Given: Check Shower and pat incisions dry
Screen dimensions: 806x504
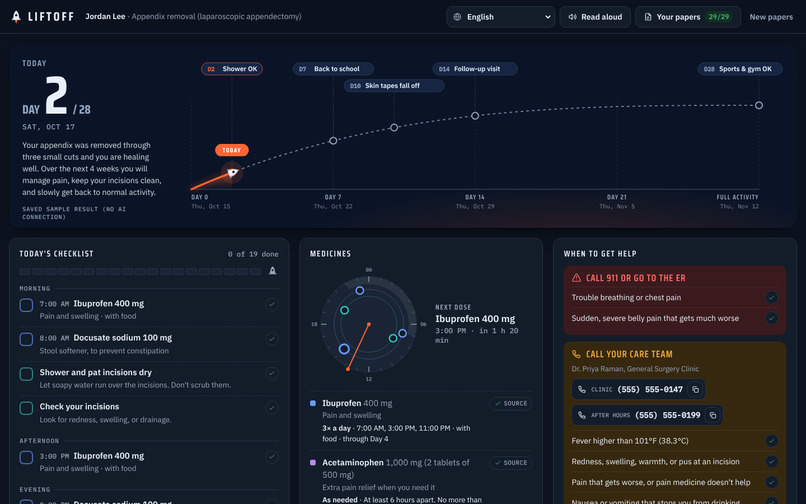Looking at the screenshot, I should coord(26,374).
